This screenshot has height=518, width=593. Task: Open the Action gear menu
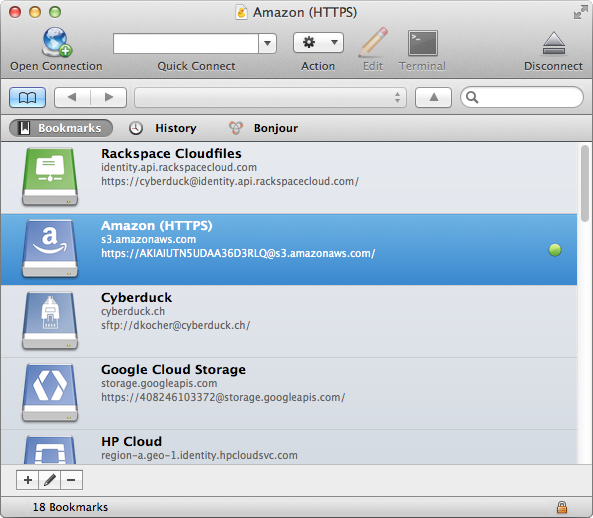coord(318,42)
